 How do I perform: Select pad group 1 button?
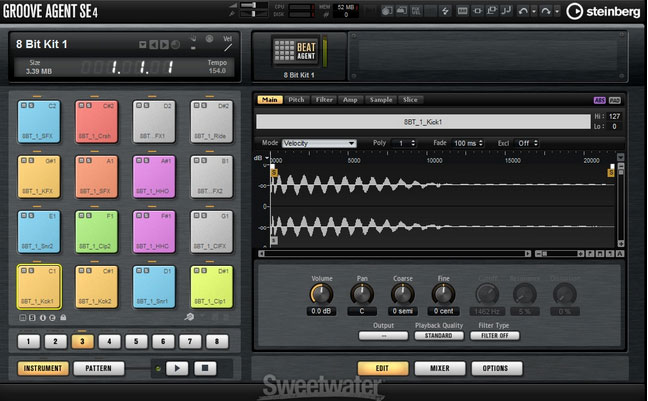pyautogui.click(x=29, y=341)
